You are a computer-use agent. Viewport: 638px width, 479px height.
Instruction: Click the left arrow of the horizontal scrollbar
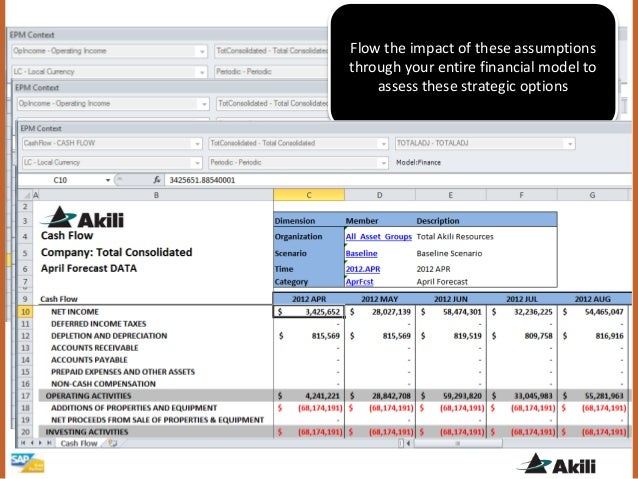click(409, 443)
